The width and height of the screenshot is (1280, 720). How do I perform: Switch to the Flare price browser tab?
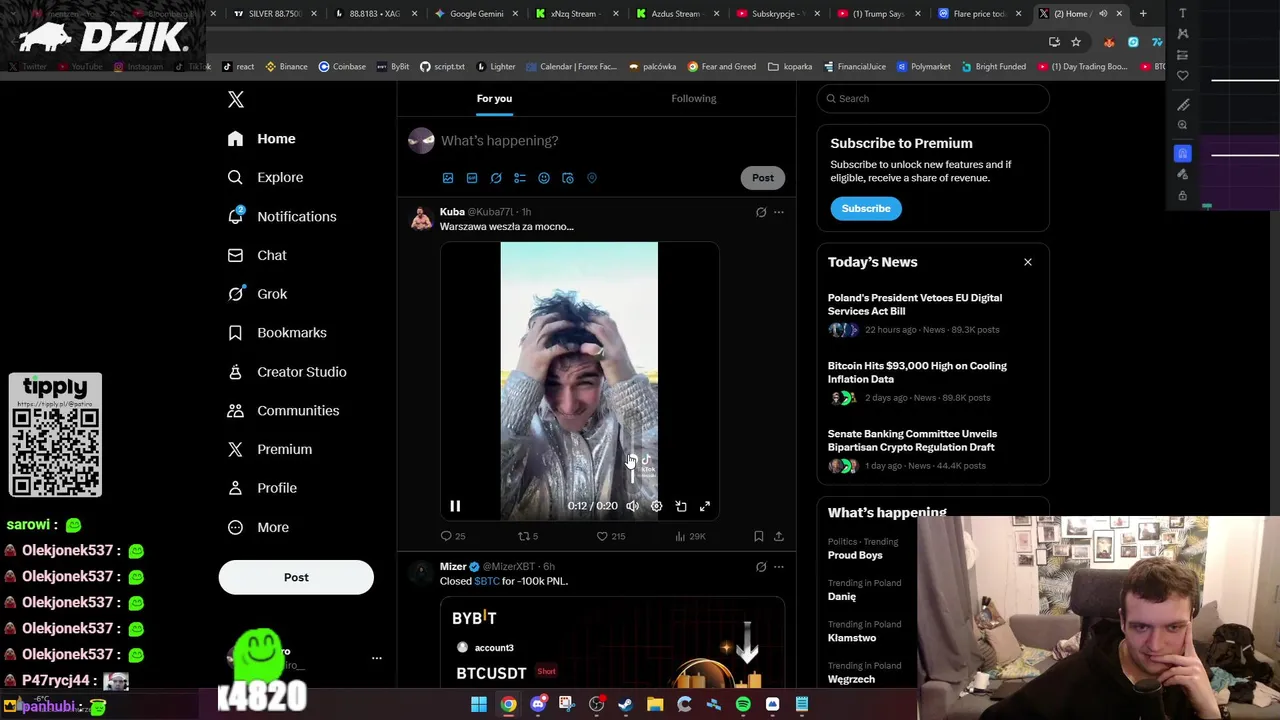(980, 14)
